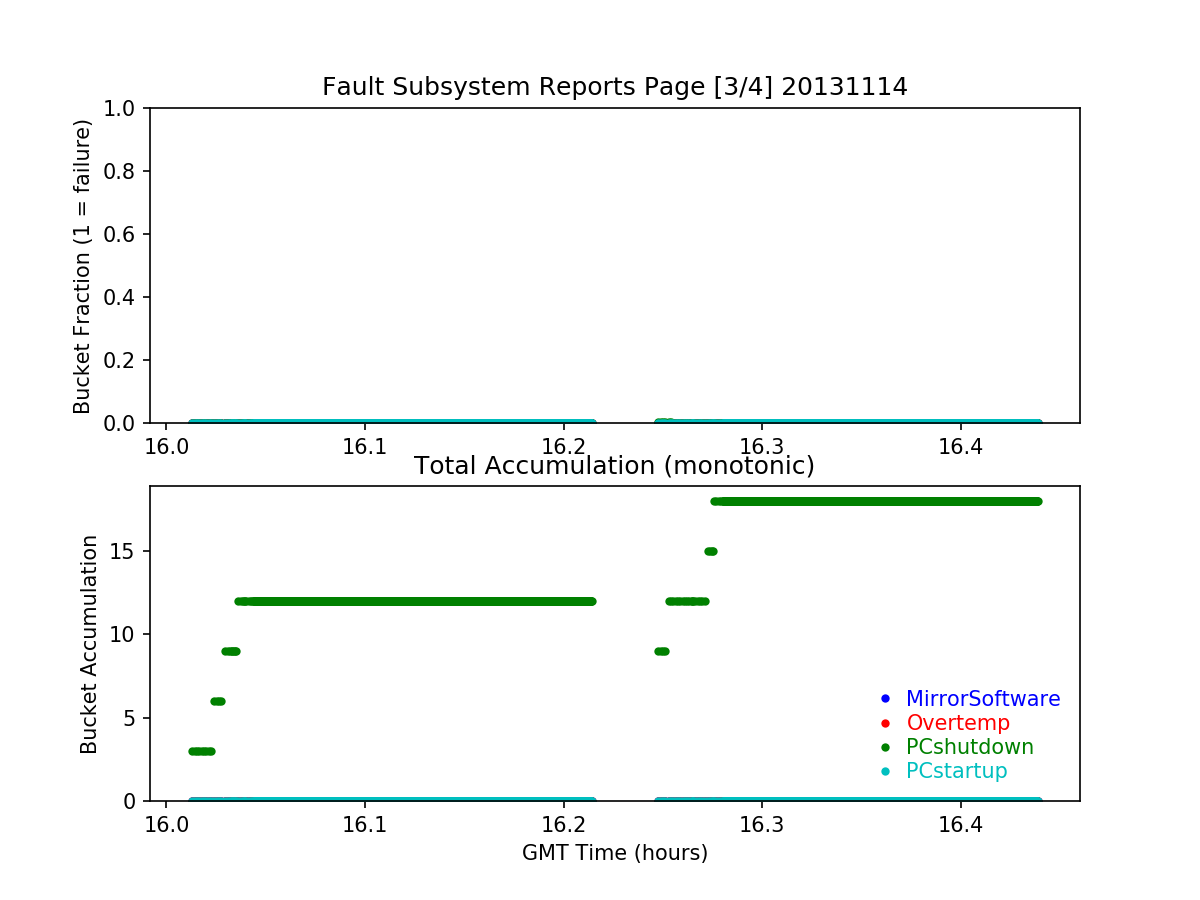Click the long green plateau at accumulation 18
The height and width of the screenshot is (900, 1200).
pos(880,501)
